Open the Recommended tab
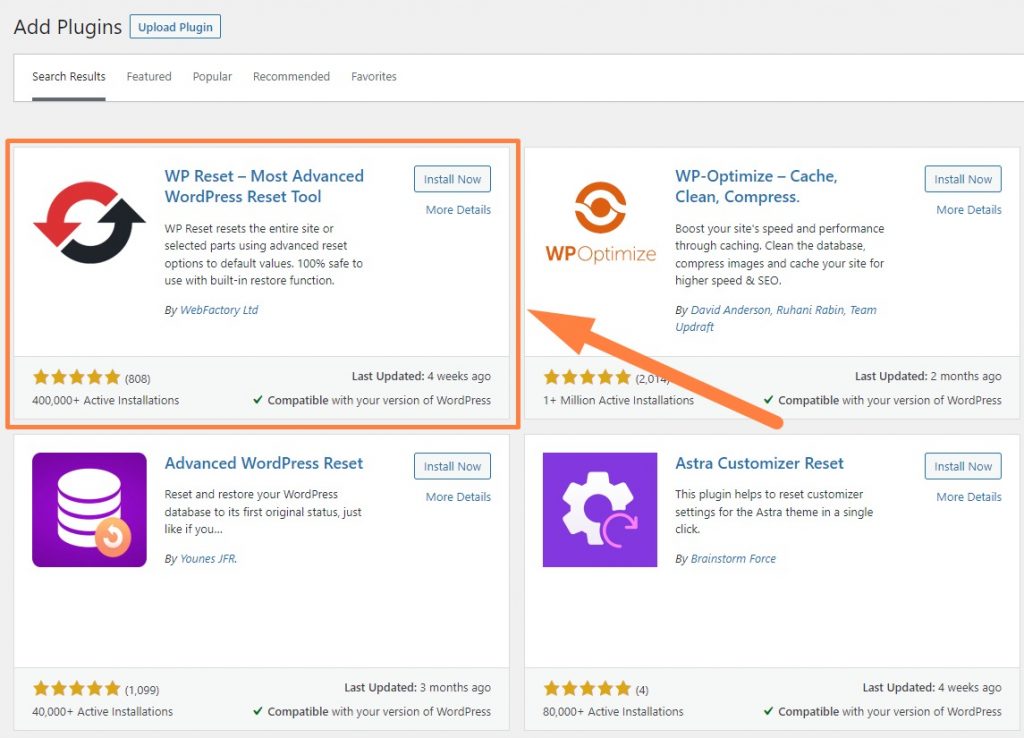Screen dimensions: 1024x738 pos(291,76)
